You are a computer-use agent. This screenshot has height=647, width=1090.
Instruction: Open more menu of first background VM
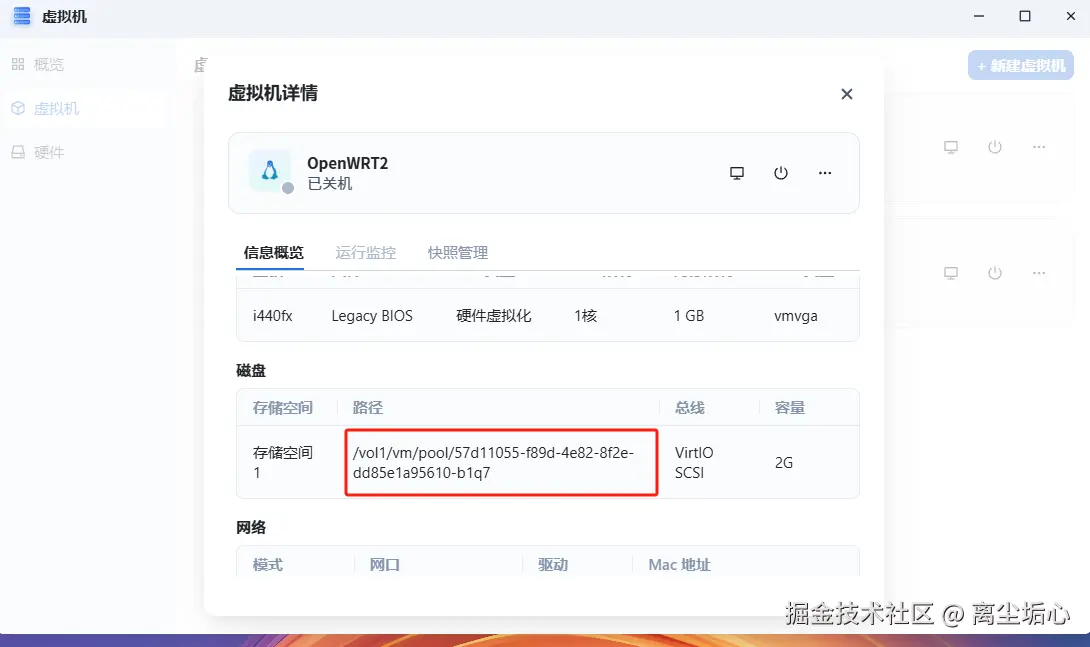click(1039, 147)
